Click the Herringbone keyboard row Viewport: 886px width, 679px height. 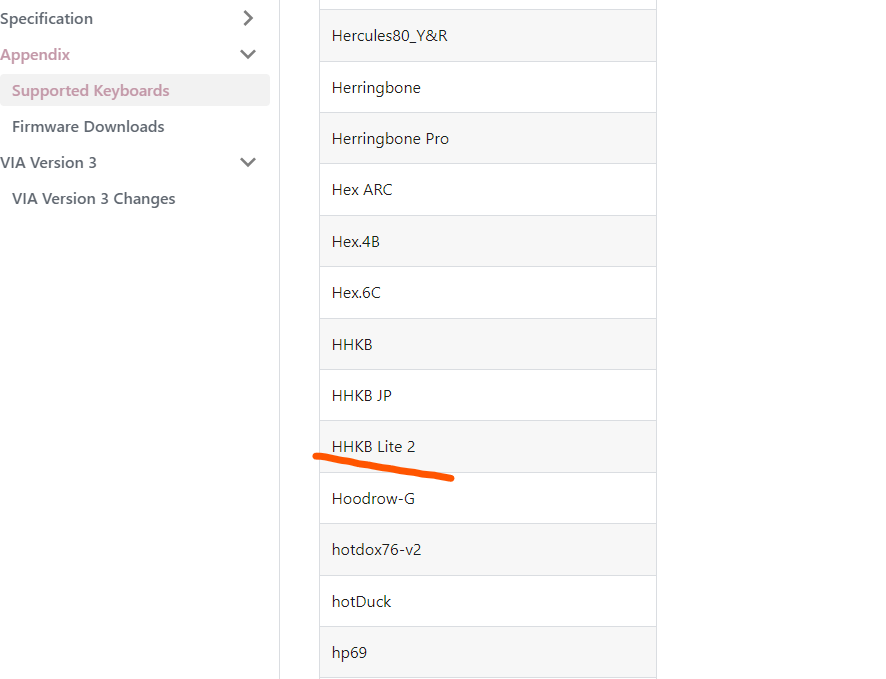point(488,87)
